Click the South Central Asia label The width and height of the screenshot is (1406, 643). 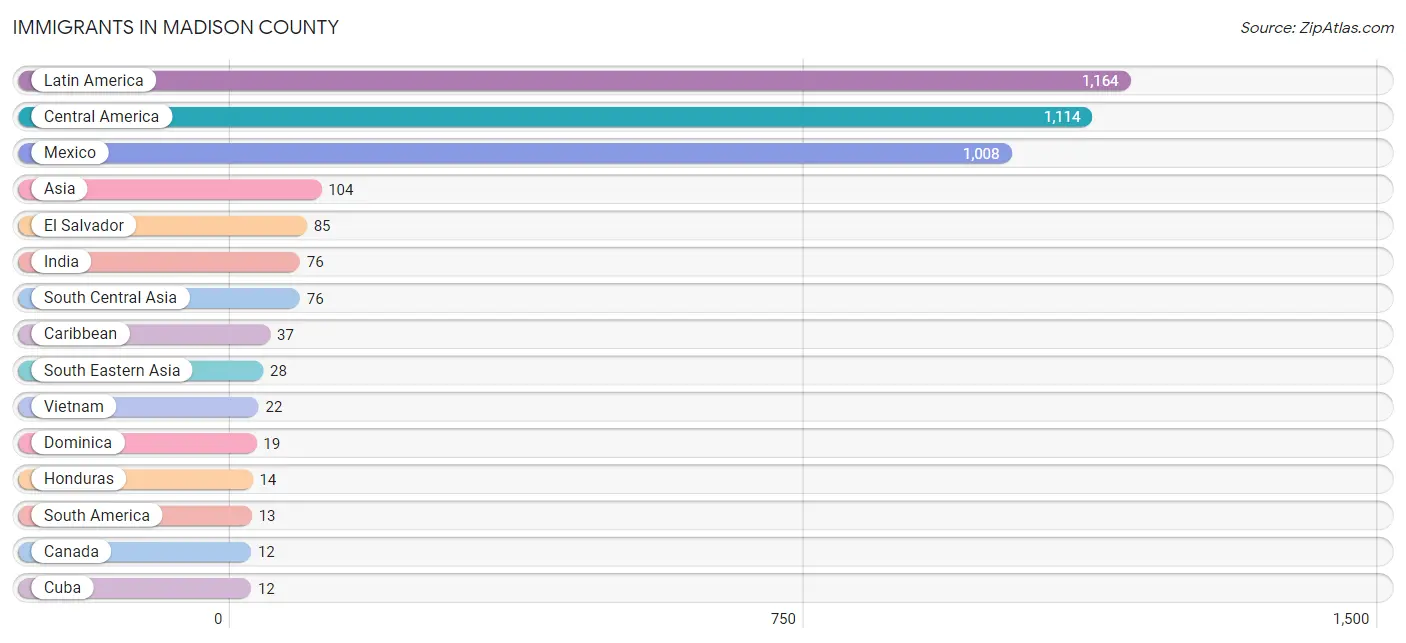(110, 297)
